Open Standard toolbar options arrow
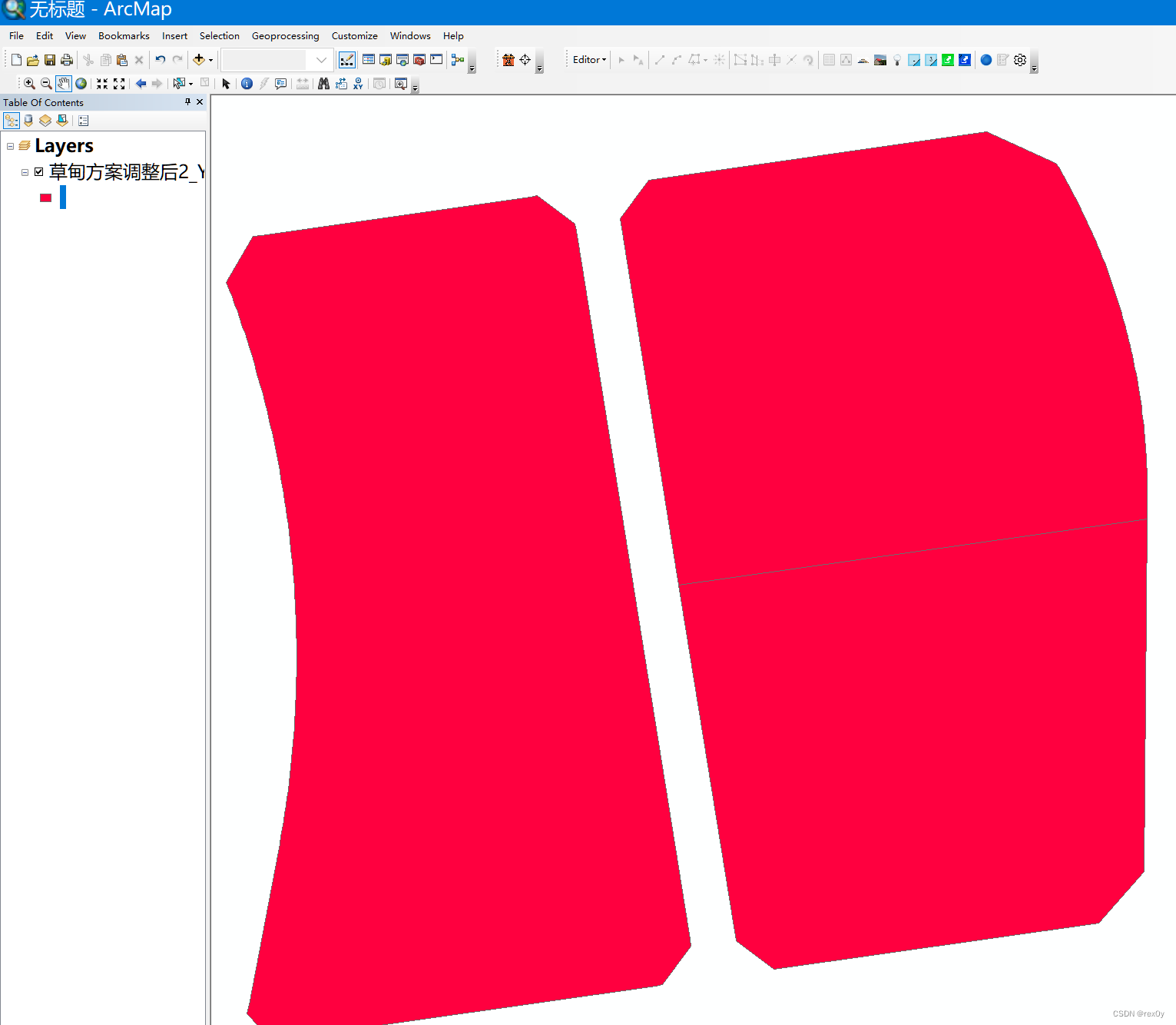The width and height of the screenshot is (1176, 1025). [x=472, y=63]
